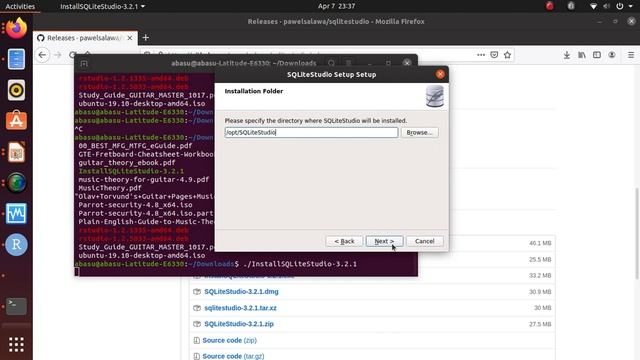Image resolution: width=640 pixels, height=360 pixels.
Task: Open the terminal new-tab button
Action: [84, 64]
